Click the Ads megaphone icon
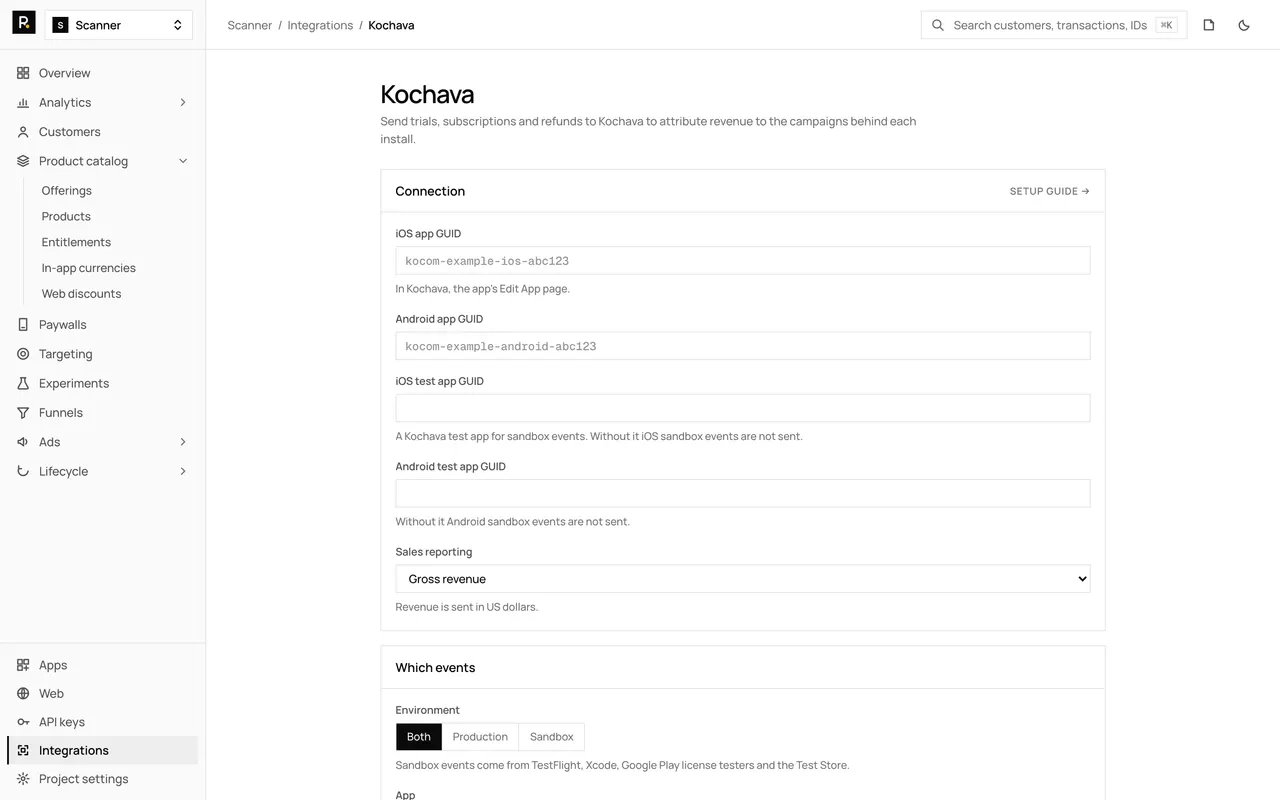 point(23,442)
